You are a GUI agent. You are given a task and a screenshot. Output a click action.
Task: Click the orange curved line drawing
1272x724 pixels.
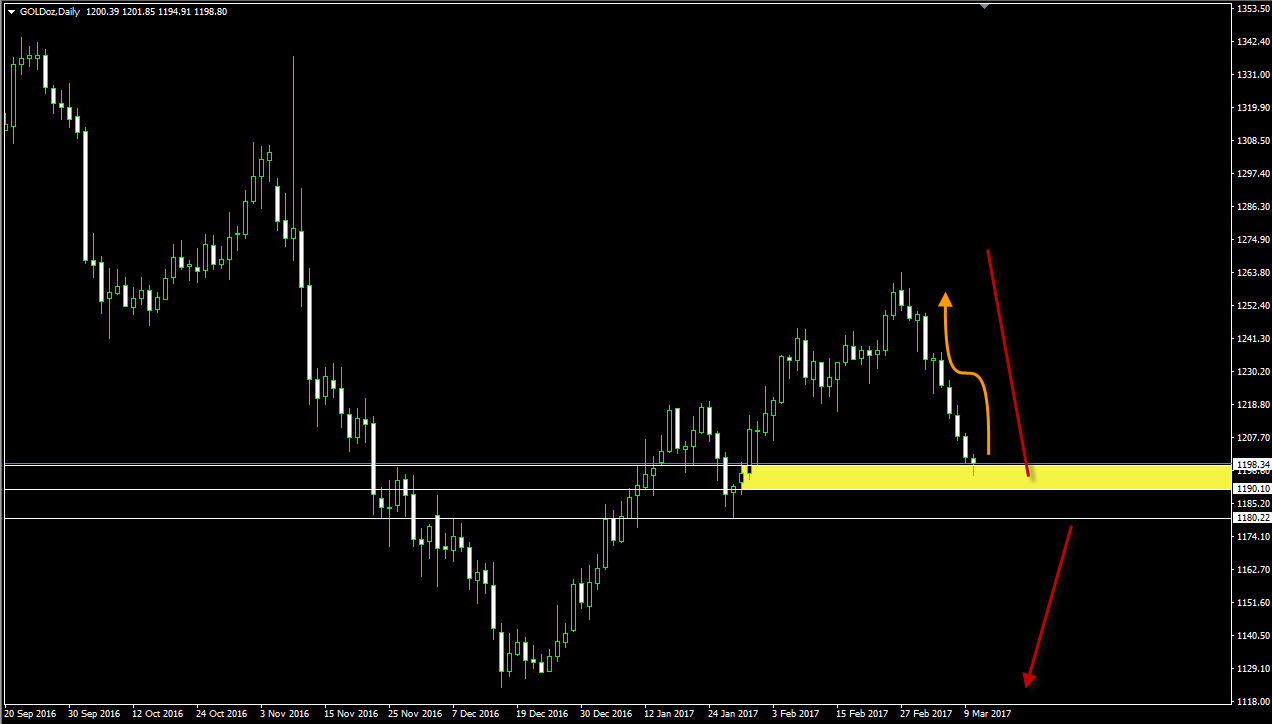970,375
